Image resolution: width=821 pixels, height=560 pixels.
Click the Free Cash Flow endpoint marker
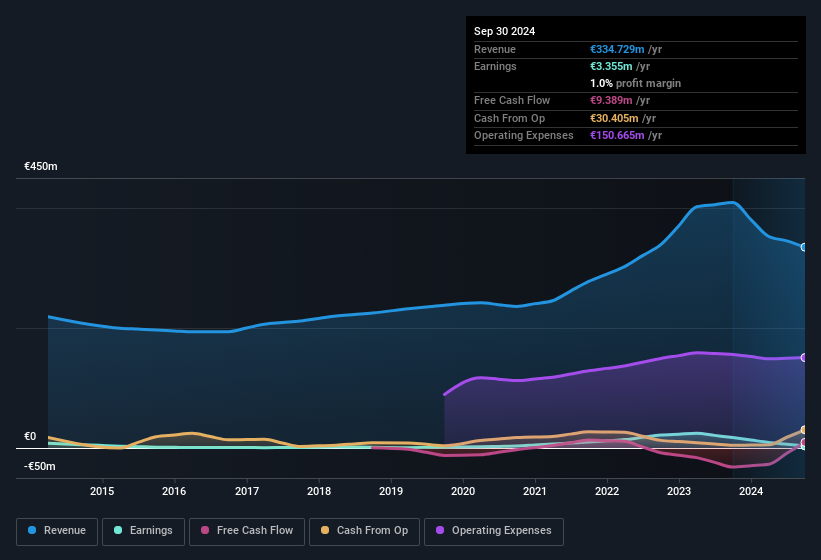tap(804, 442)
